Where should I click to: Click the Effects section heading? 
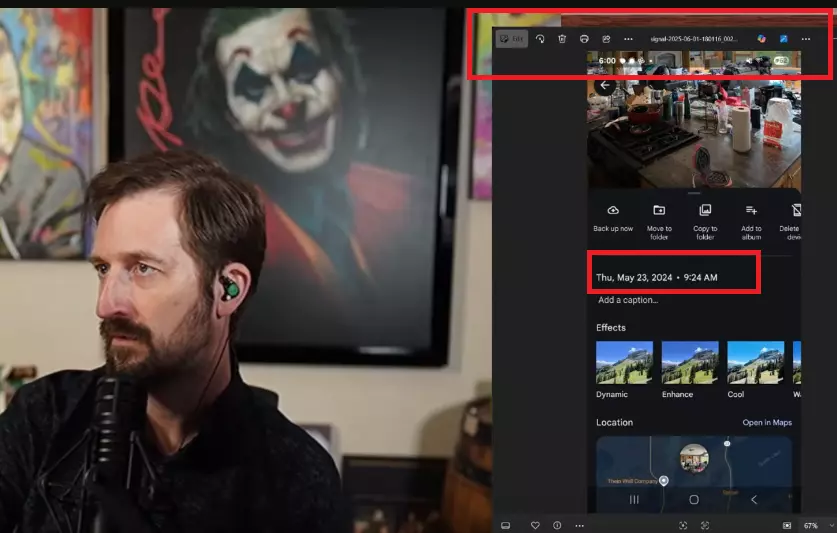(611, 328)
